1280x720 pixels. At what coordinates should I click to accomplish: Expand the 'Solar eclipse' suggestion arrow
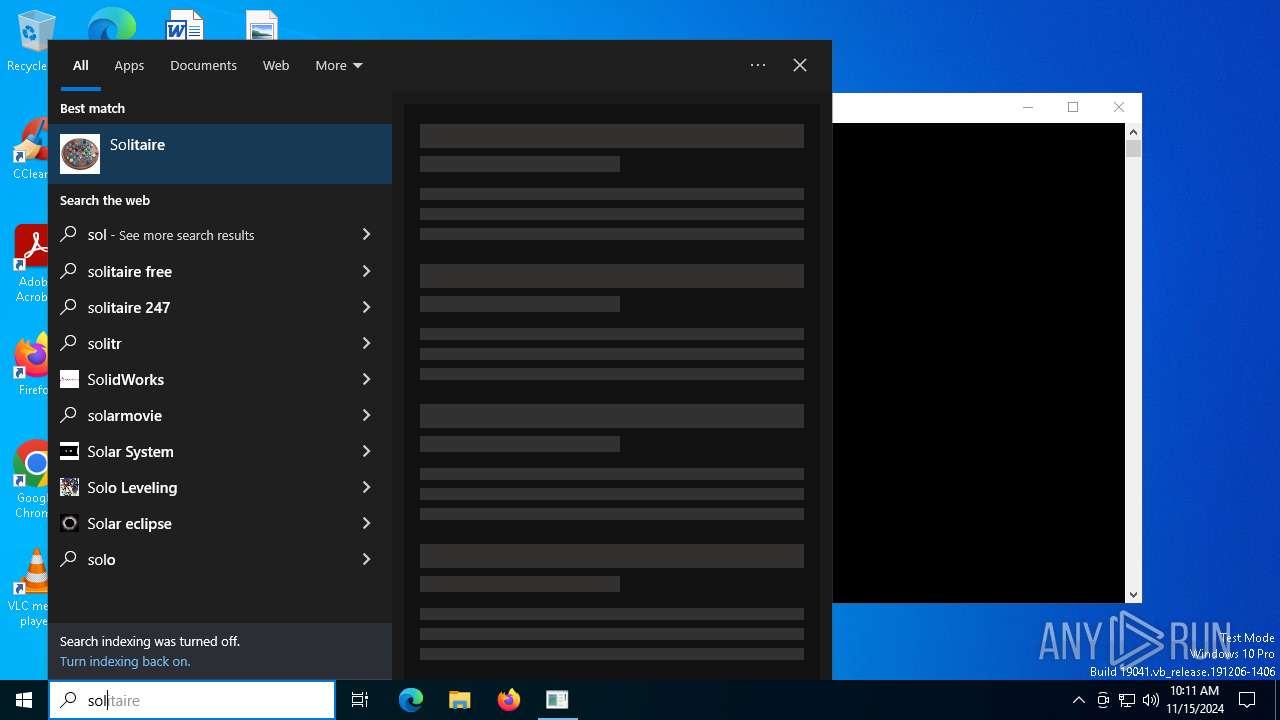point(366,523)
